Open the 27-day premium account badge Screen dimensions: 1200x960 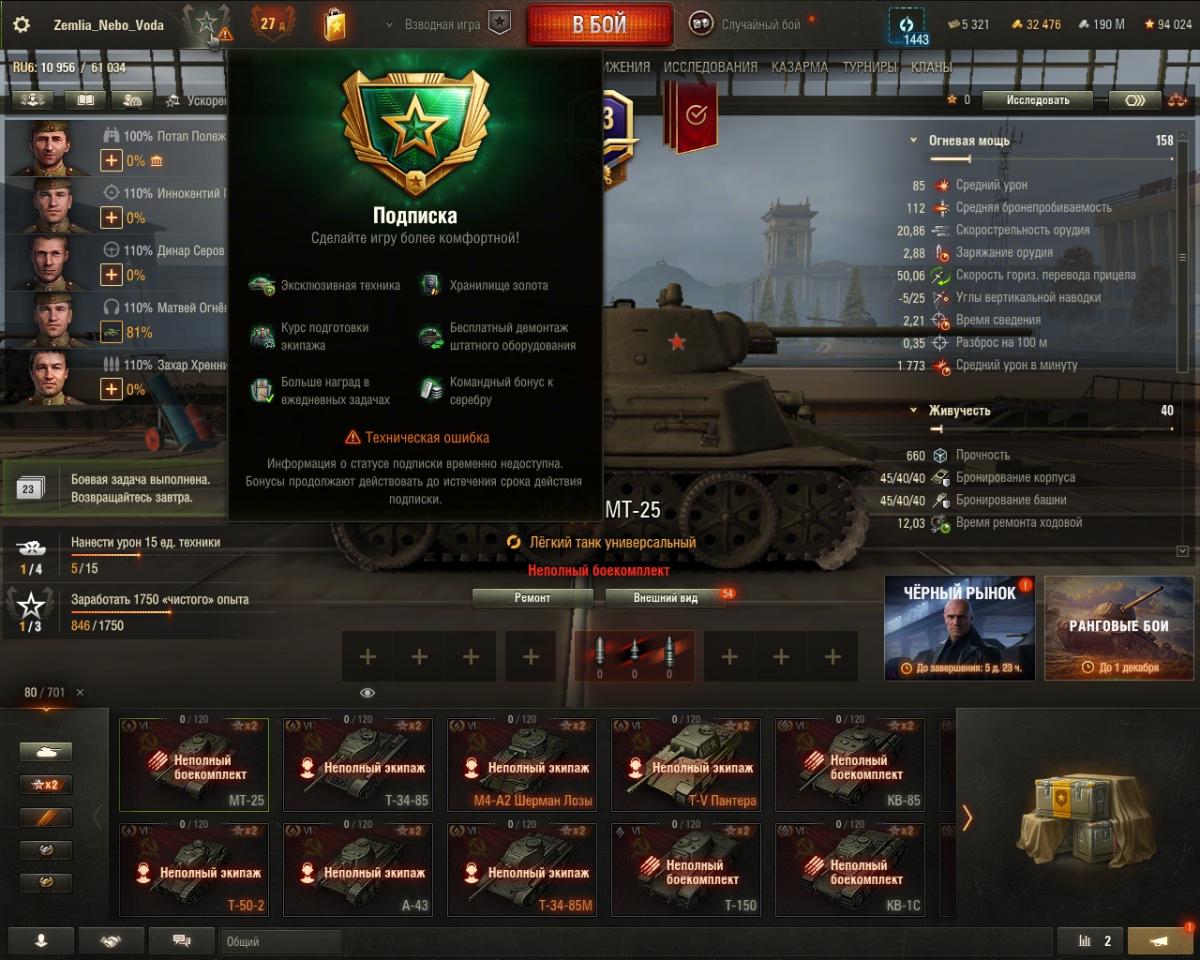[x=271, y=22]
